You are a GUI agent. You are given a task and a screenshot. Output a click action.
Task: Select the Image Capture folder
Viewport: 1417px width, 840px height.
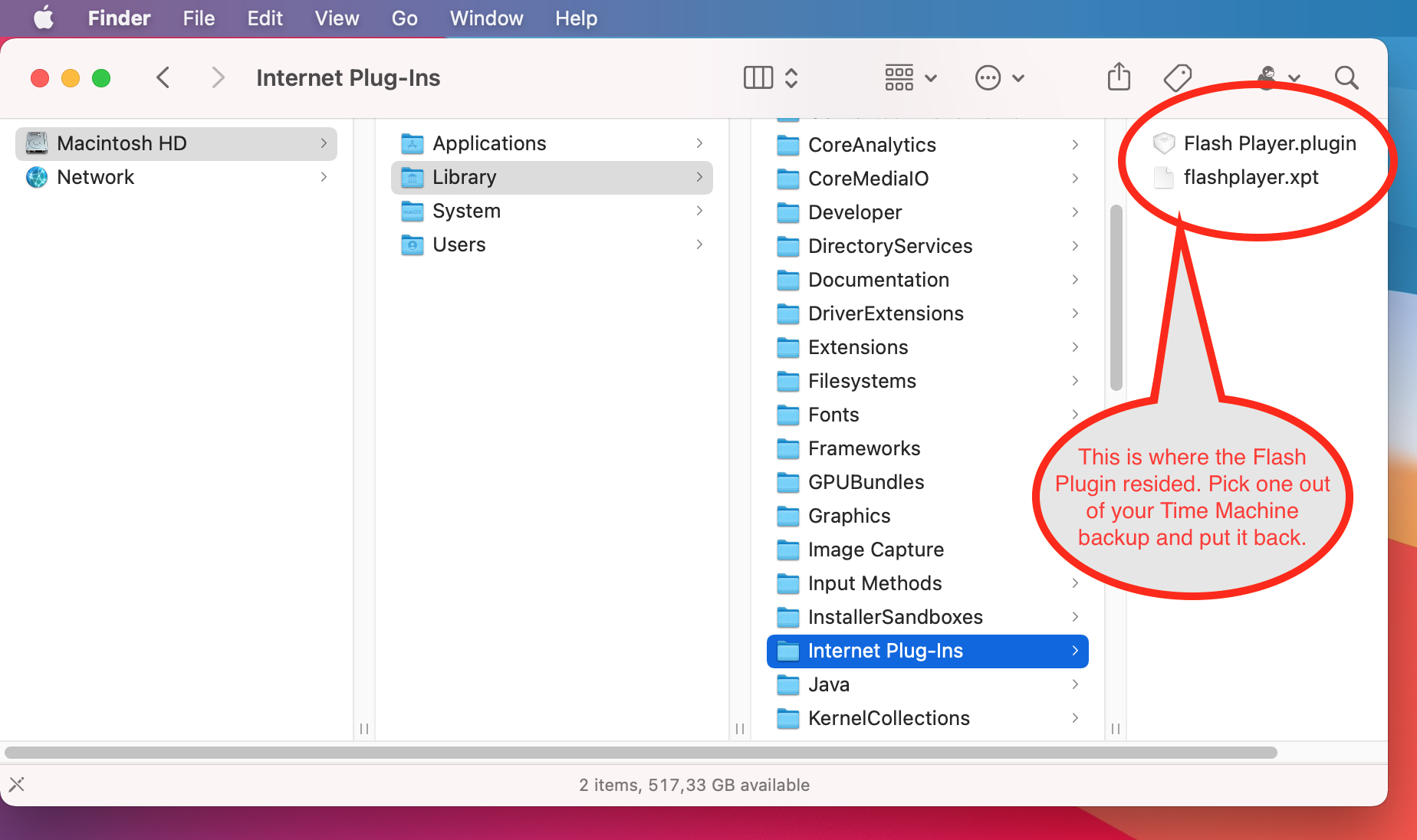point(928,550)
